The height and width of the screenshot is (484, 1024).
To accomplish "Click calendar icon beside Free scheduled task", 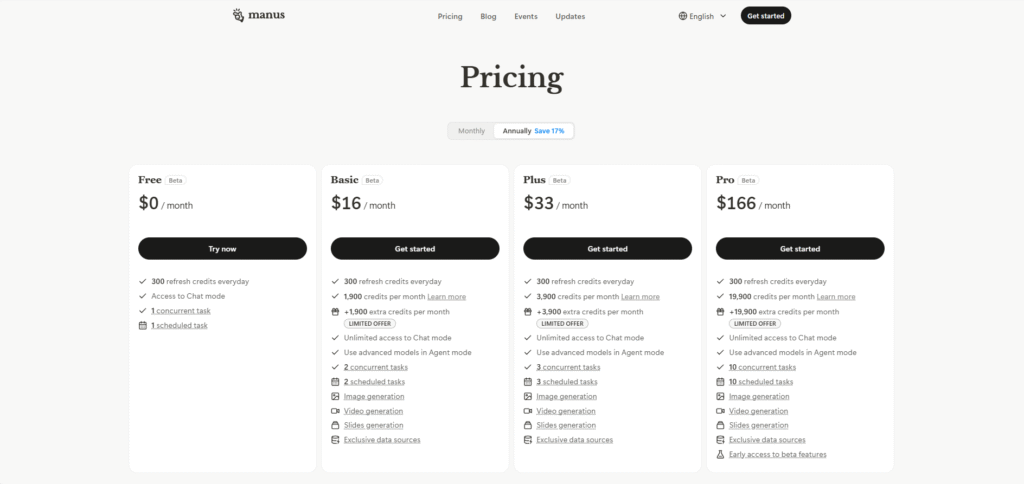I will (142, 325).
